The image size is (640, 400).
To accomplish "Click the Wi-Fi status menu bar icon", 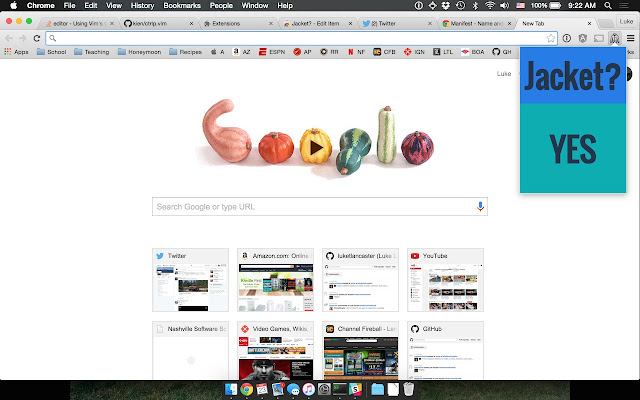I will (x=489, y=5).
